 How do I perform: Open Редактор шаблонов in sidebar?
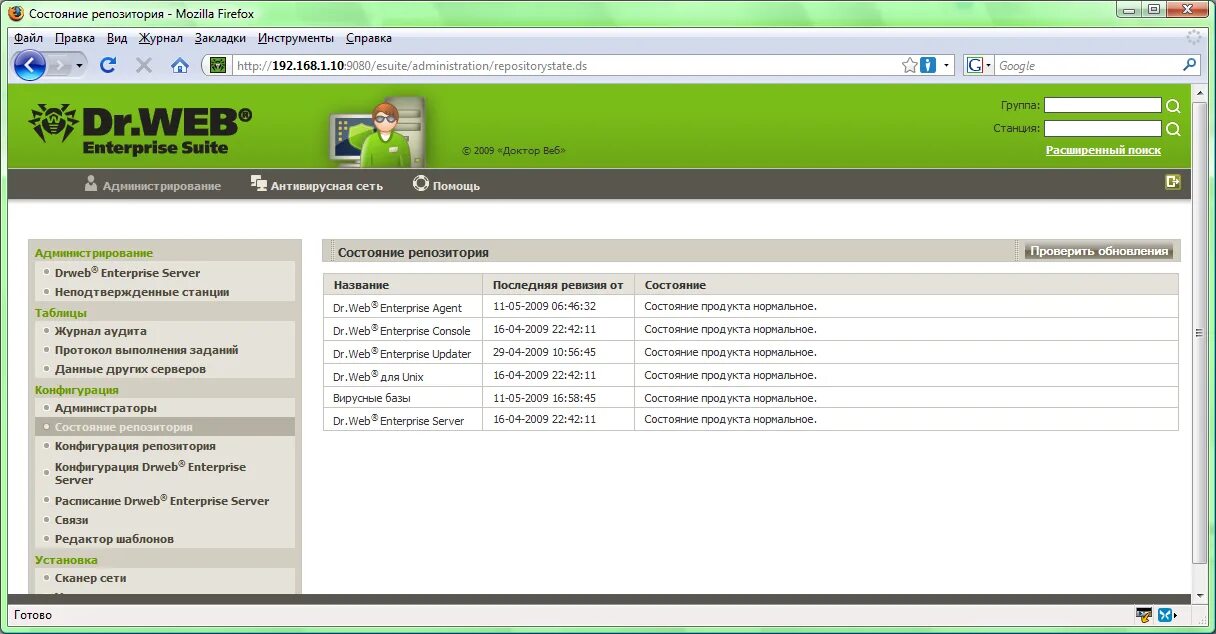pyautogui.click(x=114, y=539)
